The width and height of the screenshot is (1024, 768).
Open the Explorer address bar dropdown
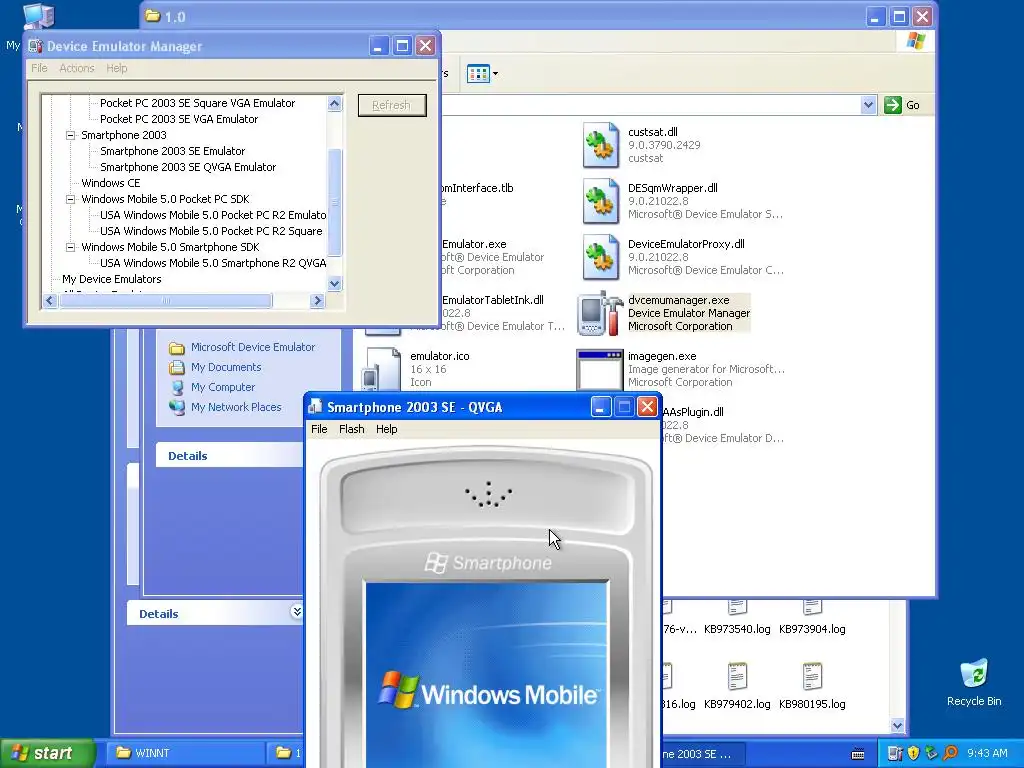tap(868, 104)
